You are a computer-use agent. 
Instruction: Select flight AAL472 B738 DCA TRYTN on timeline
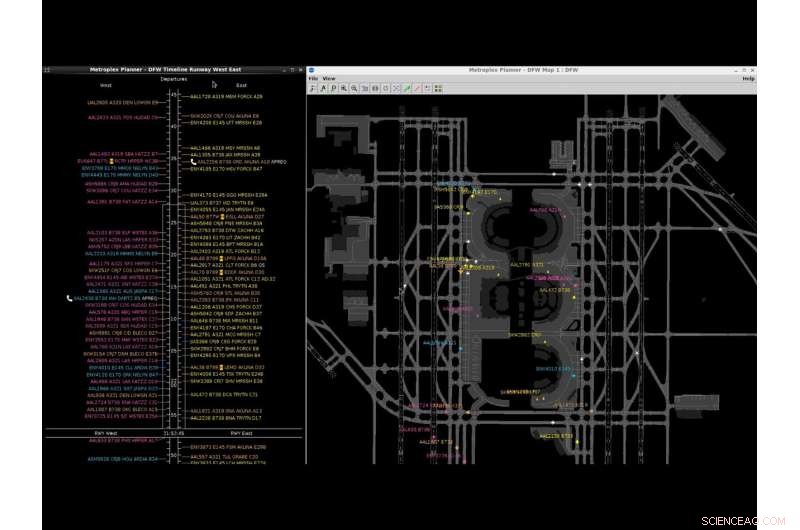click(223, 395)
